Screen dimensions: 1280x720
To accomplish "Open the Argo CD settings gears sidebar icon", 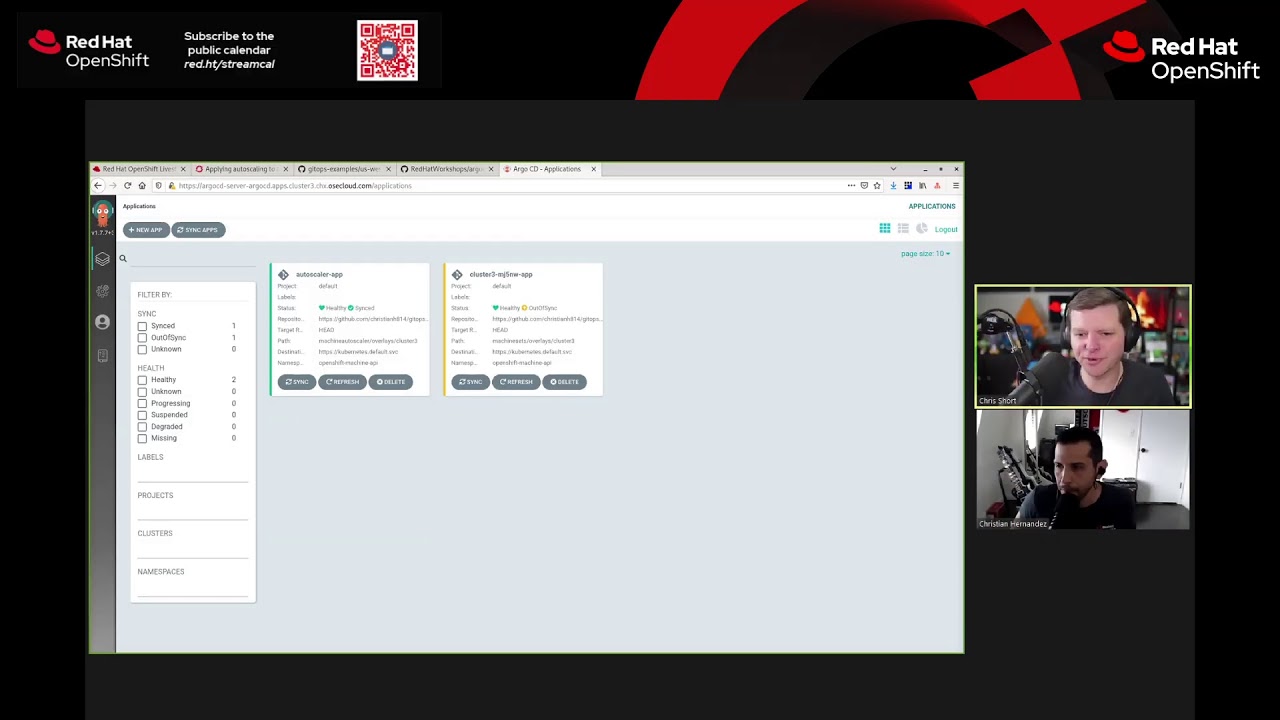I will [x=102, y=291].
